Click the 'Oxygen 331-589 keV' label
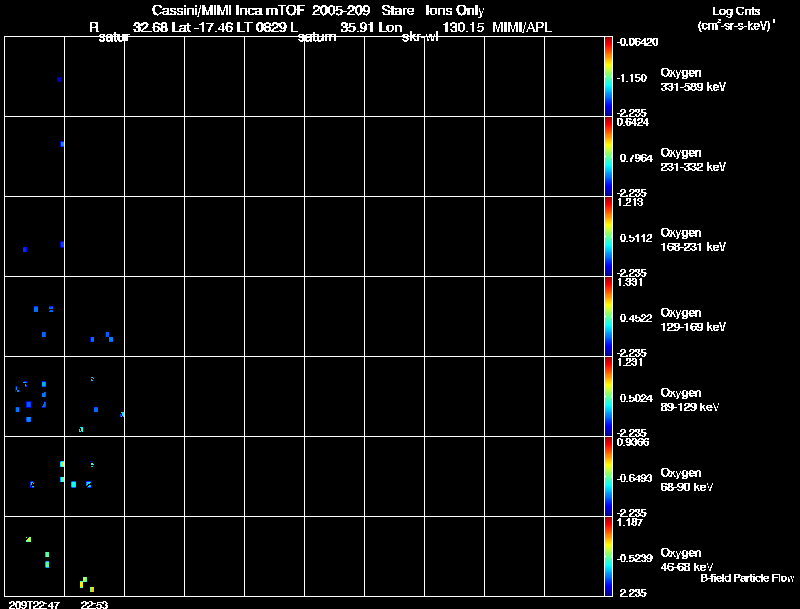This screenshot has width=800, height=609. [693, 80]
